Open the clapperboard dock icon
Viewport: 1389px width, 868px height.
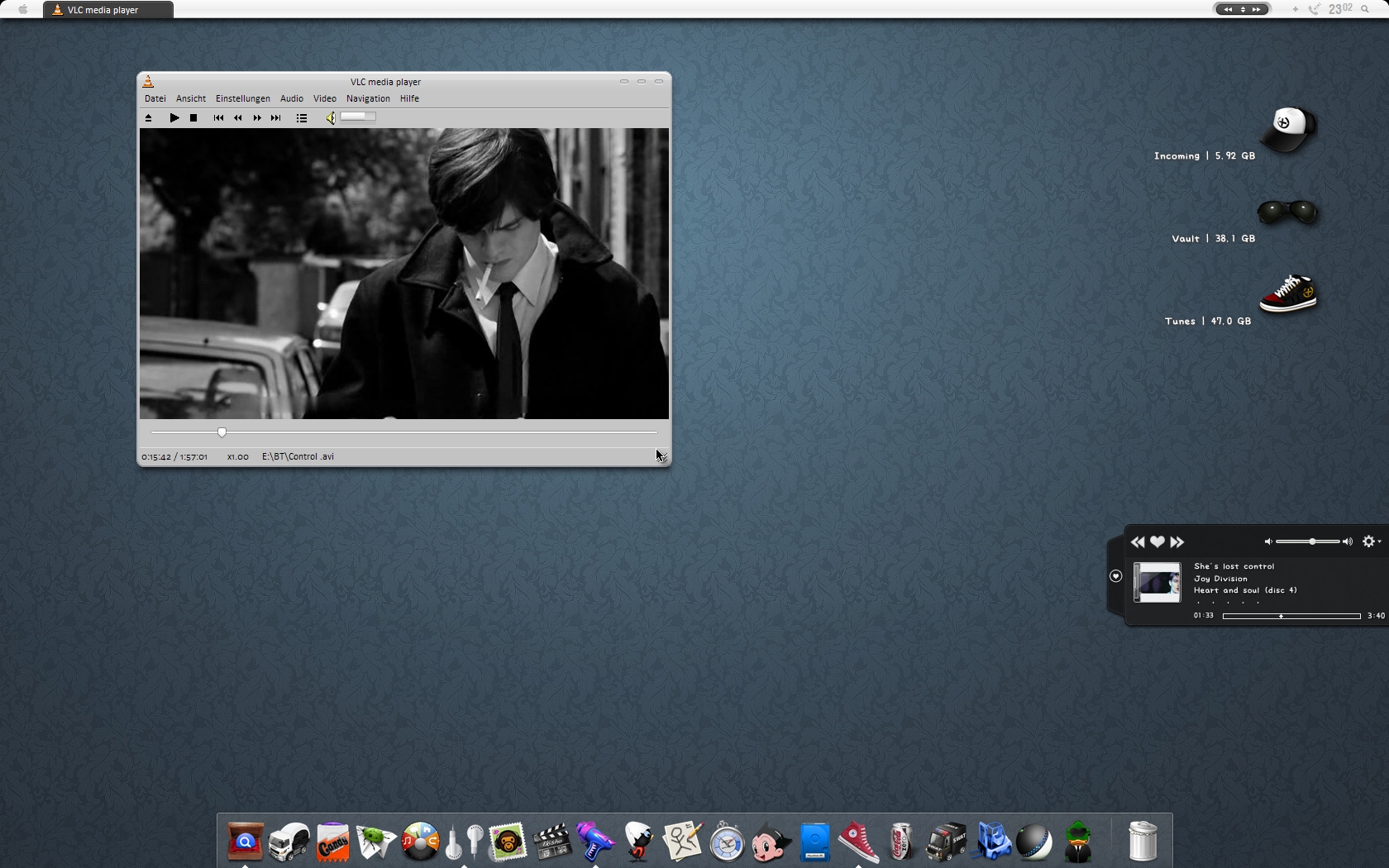click(x=551, y=842)
